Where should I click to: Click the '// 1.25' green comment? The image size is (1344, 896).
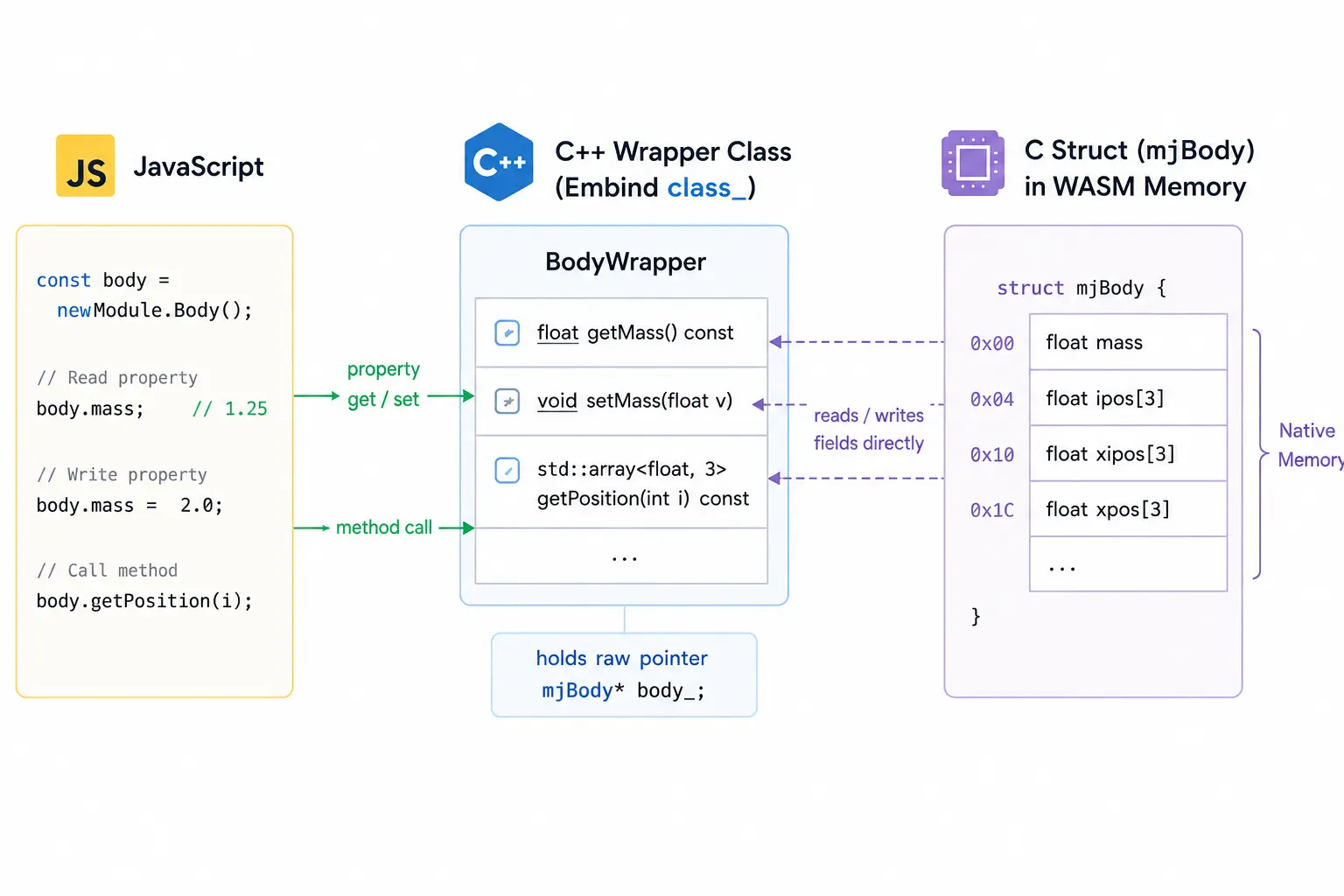tap(230, 409)
